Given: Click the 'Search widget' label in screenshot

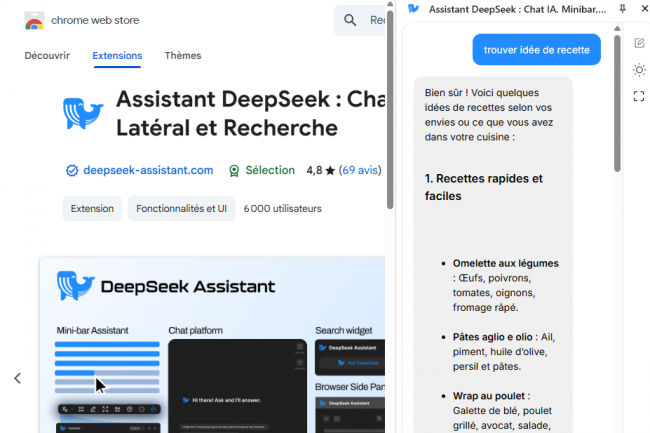Looking at the screenshot, I should point(344,330).
